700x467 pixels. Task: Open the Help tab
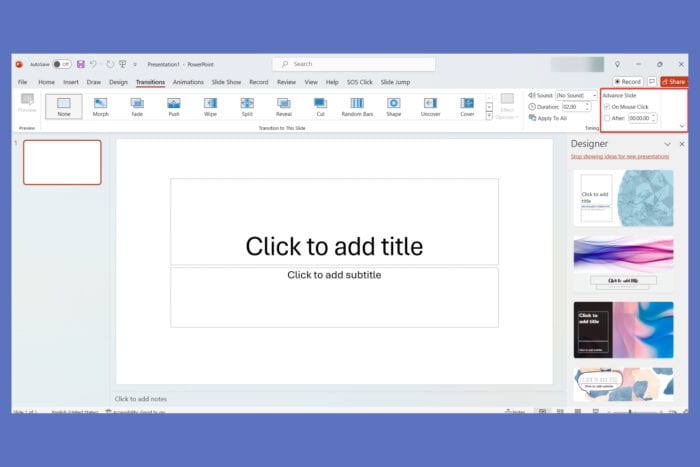[332, 82]
